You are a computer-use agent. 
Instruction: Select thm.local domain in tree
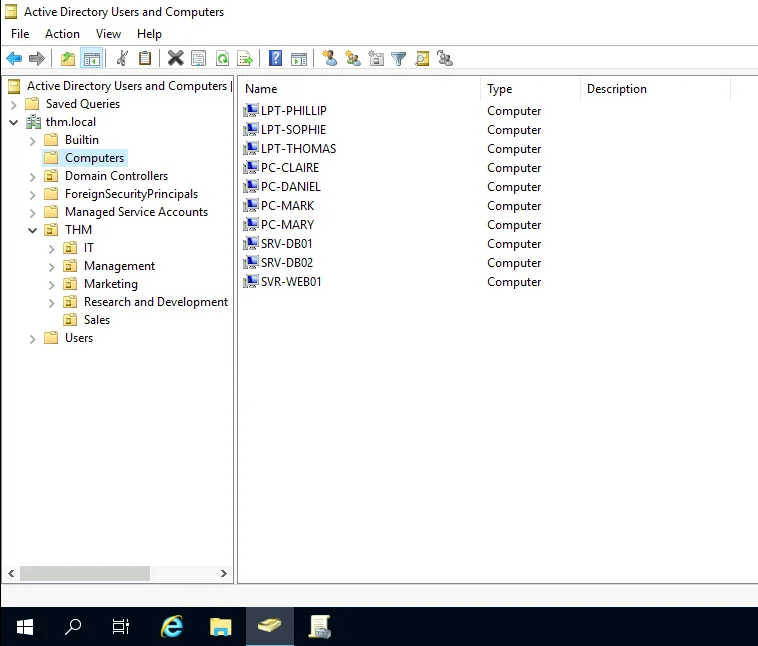pos(71,122)
